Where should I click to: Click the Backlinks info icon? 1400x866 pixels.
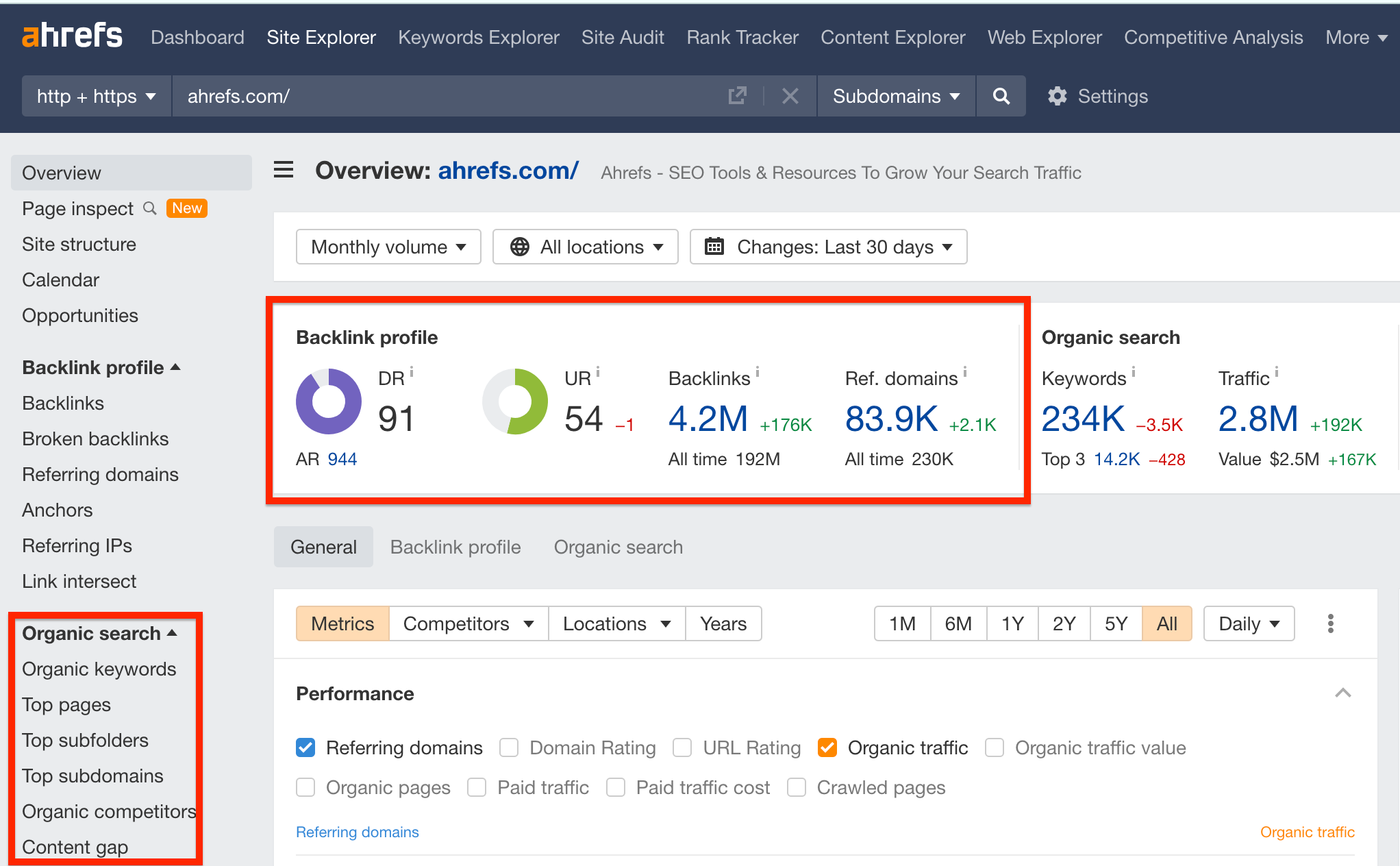point(758,372)
